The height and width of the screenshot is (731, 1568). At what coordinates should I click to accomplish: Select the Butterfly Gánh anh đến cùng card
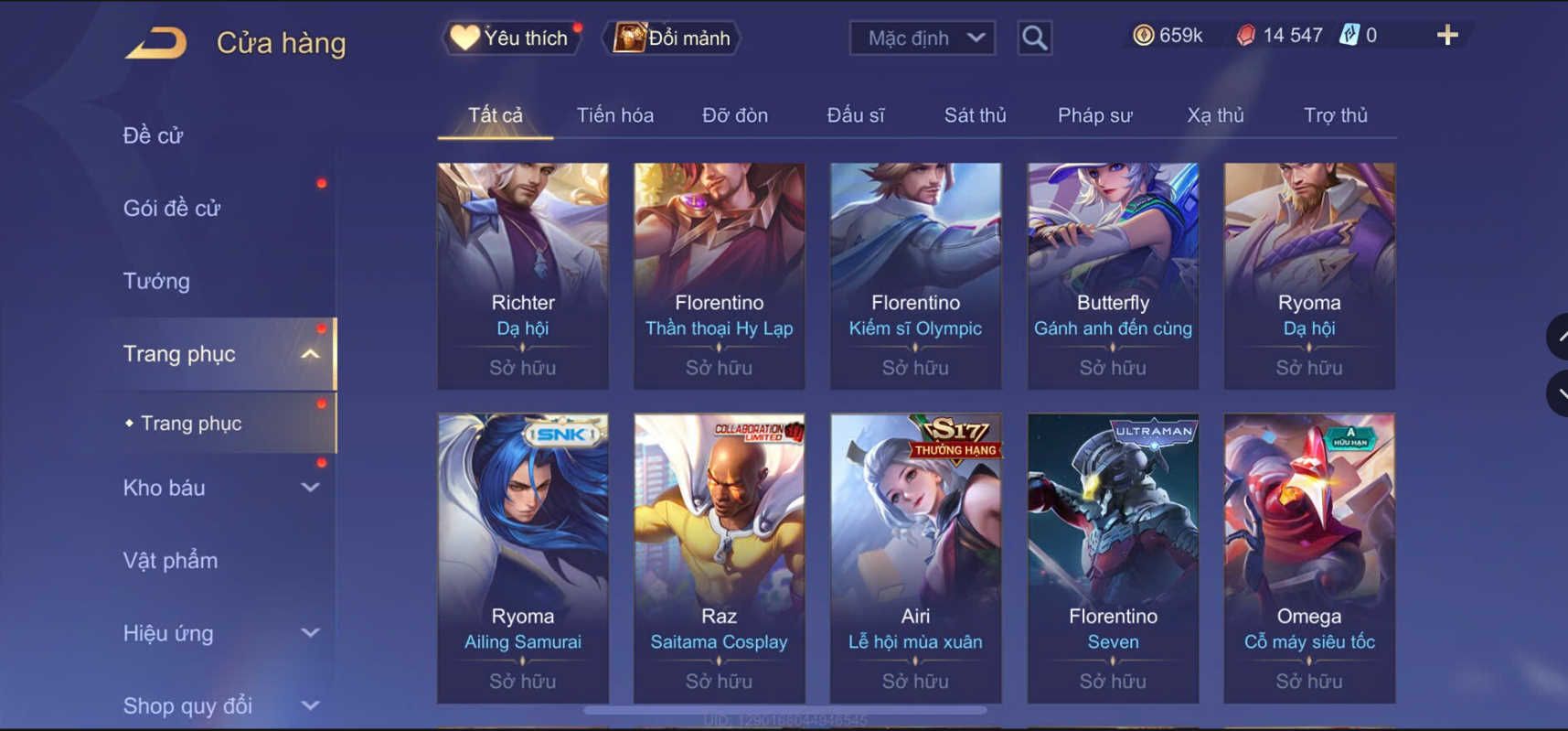pos(1113,276)
